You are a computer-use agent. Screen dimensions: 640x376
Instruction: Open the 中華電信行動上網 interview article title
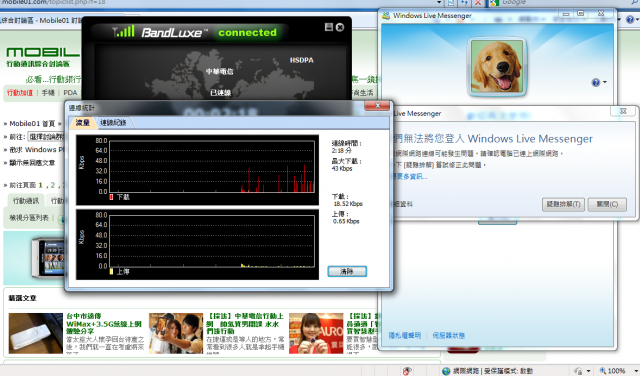(x=245, y=324)
